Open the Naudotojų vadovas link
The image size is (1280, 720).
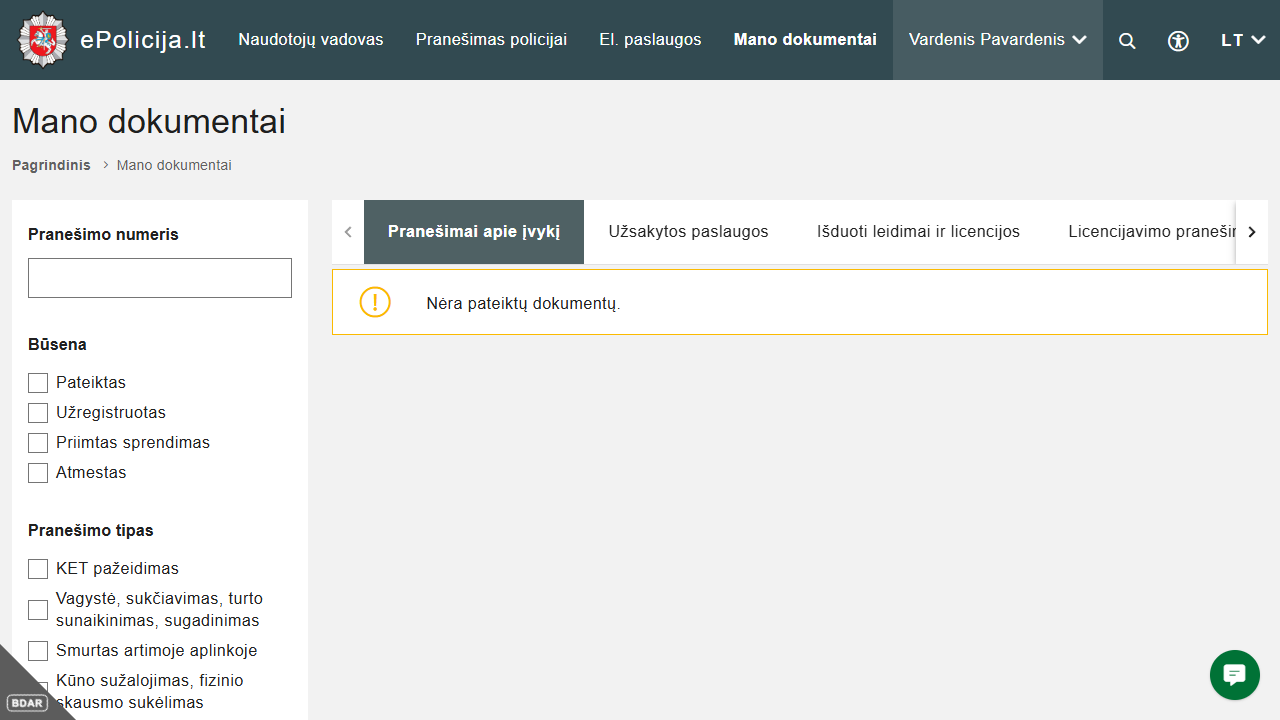311,40
